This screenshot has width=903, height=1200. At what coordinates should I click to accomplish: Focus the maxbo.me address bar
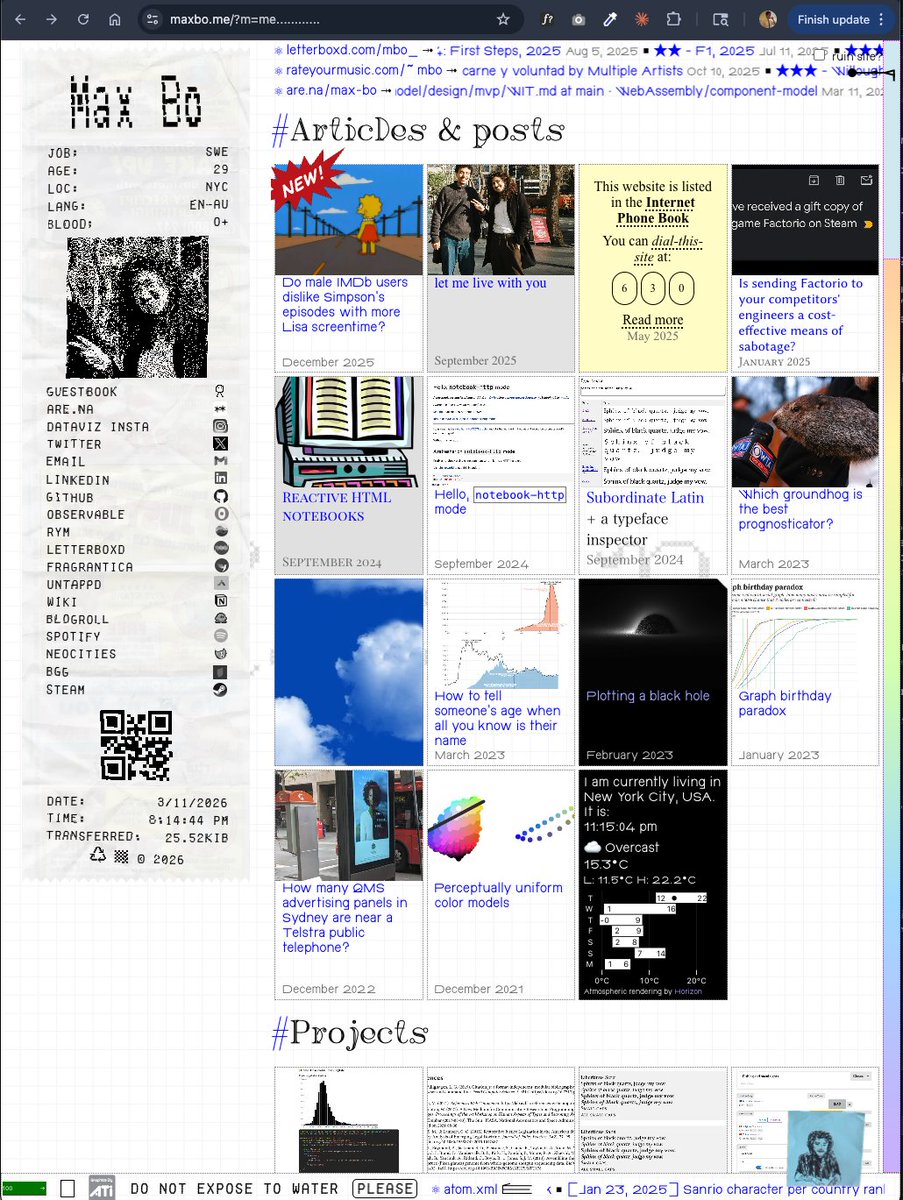point(330,19)
